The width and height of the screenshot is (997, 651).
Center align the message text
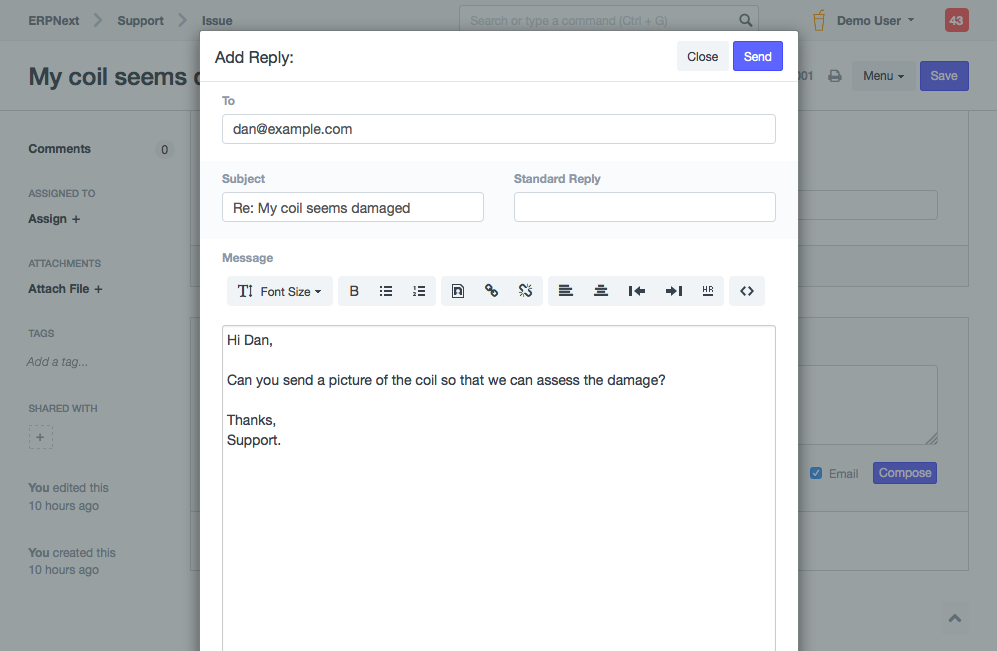(601, 291)
